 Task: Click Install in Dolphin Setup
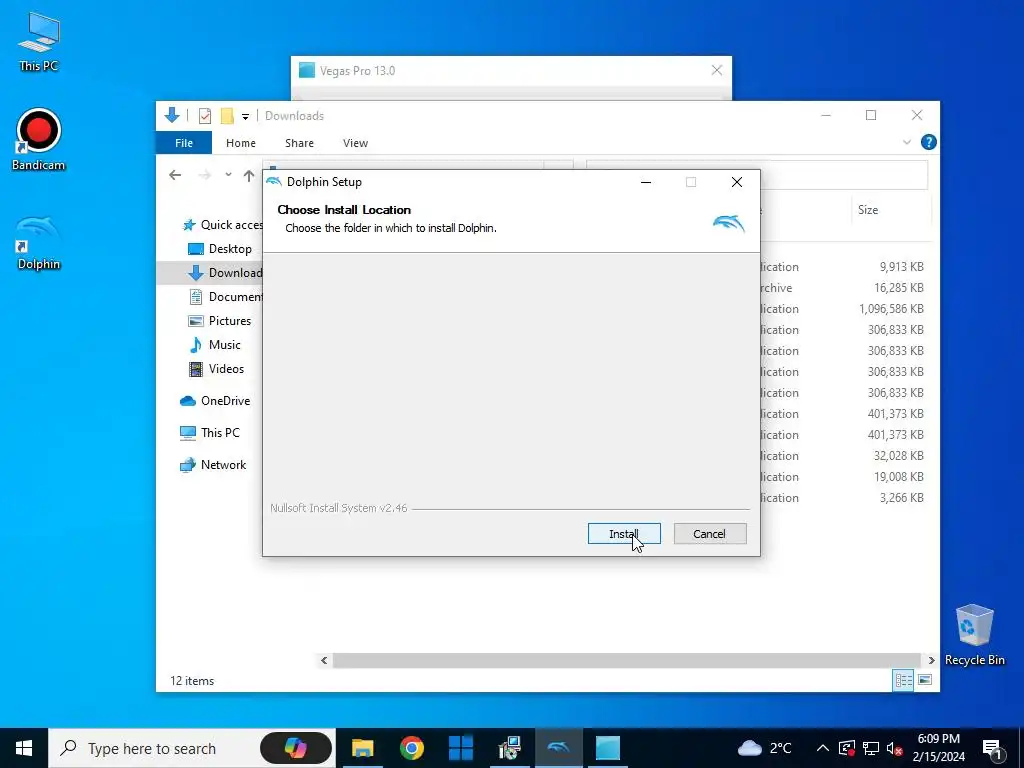click(624, 534)
